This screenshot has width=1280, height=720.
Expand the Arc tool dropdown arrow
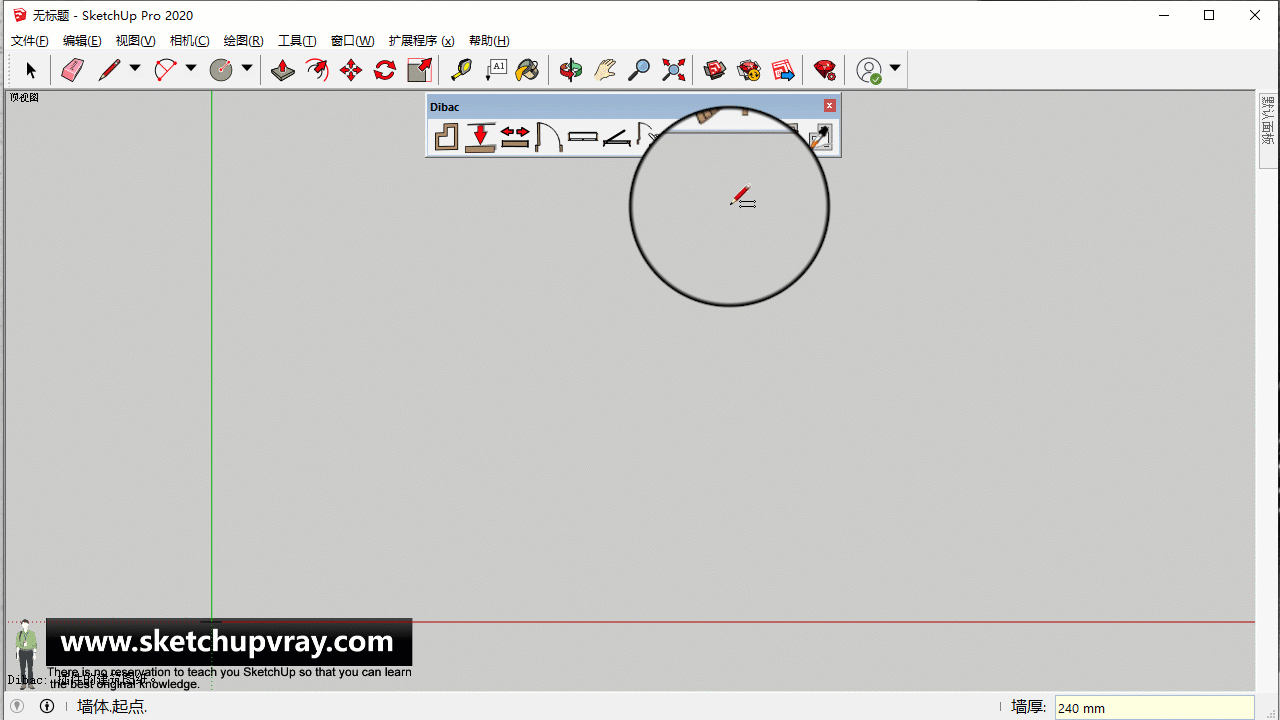click(191, 69)
